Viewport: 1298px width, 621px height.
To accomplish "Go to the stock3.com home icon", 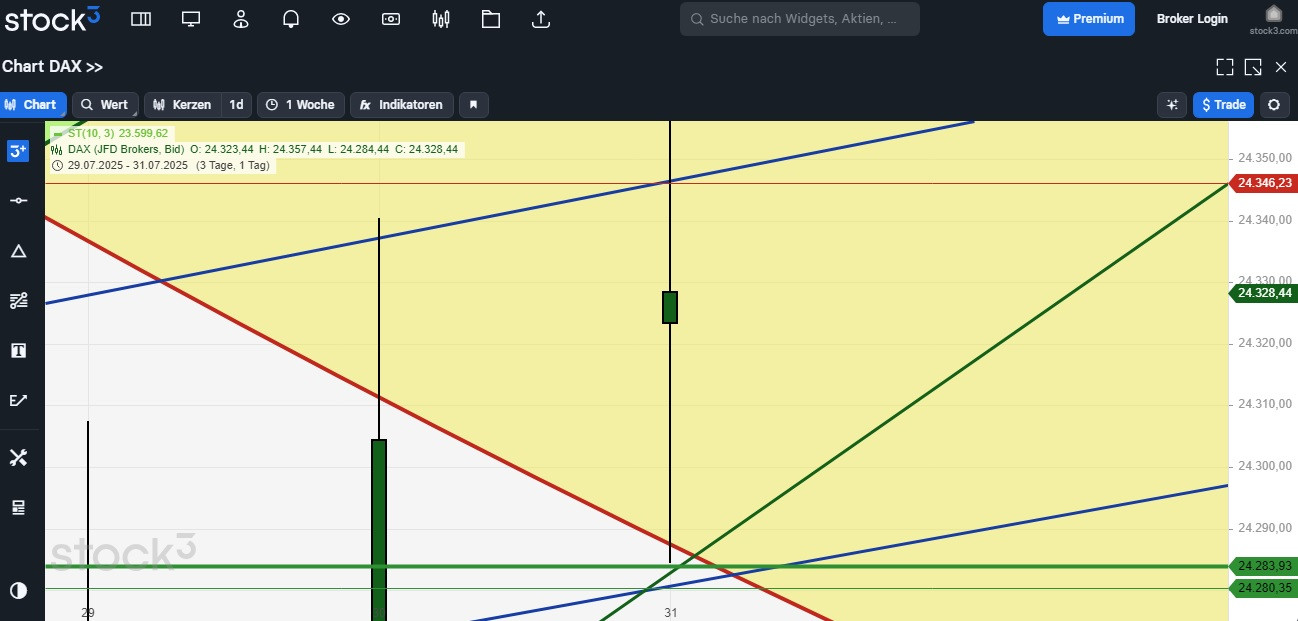I will [x=1273, y=19].
